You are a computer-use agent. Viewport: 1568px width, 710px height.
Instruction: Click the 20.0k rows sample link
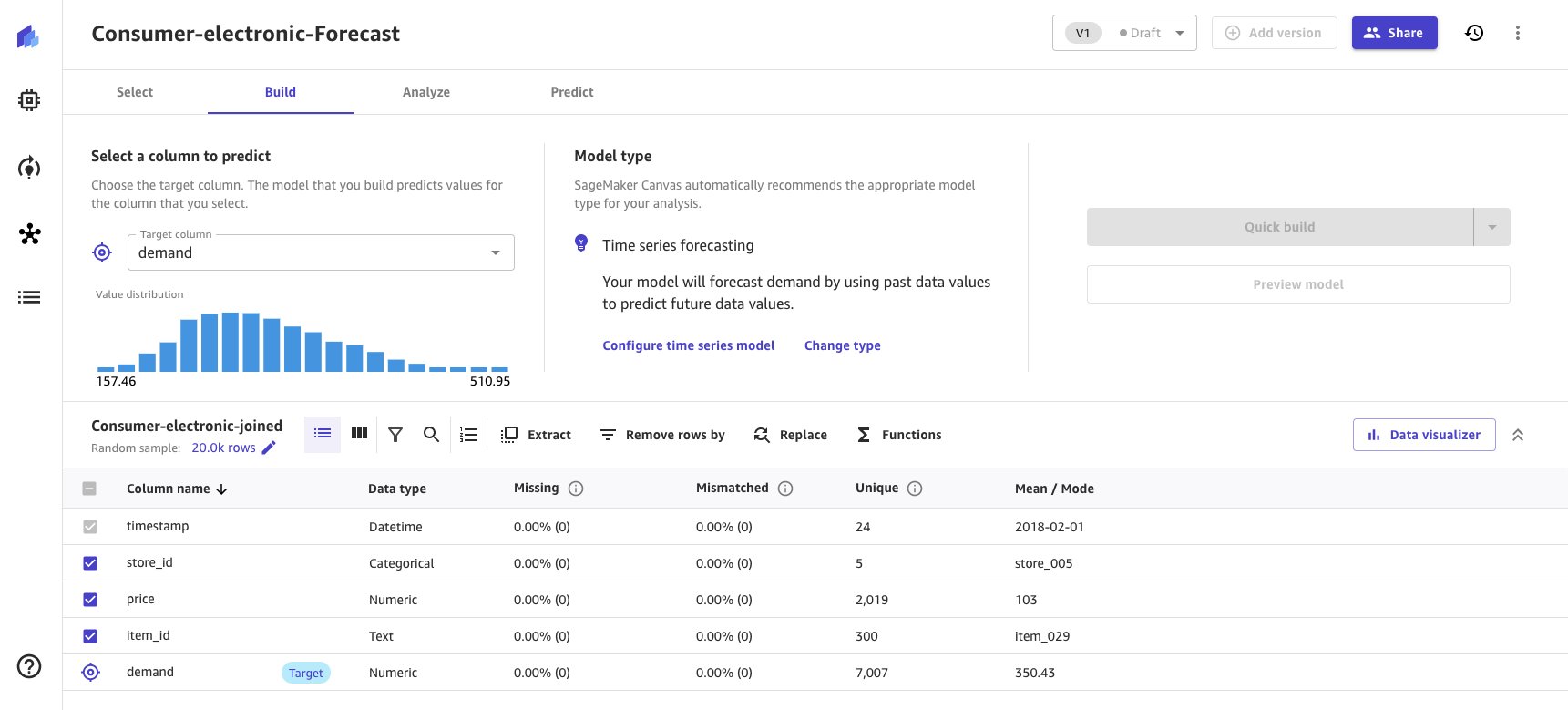(223, 448)
